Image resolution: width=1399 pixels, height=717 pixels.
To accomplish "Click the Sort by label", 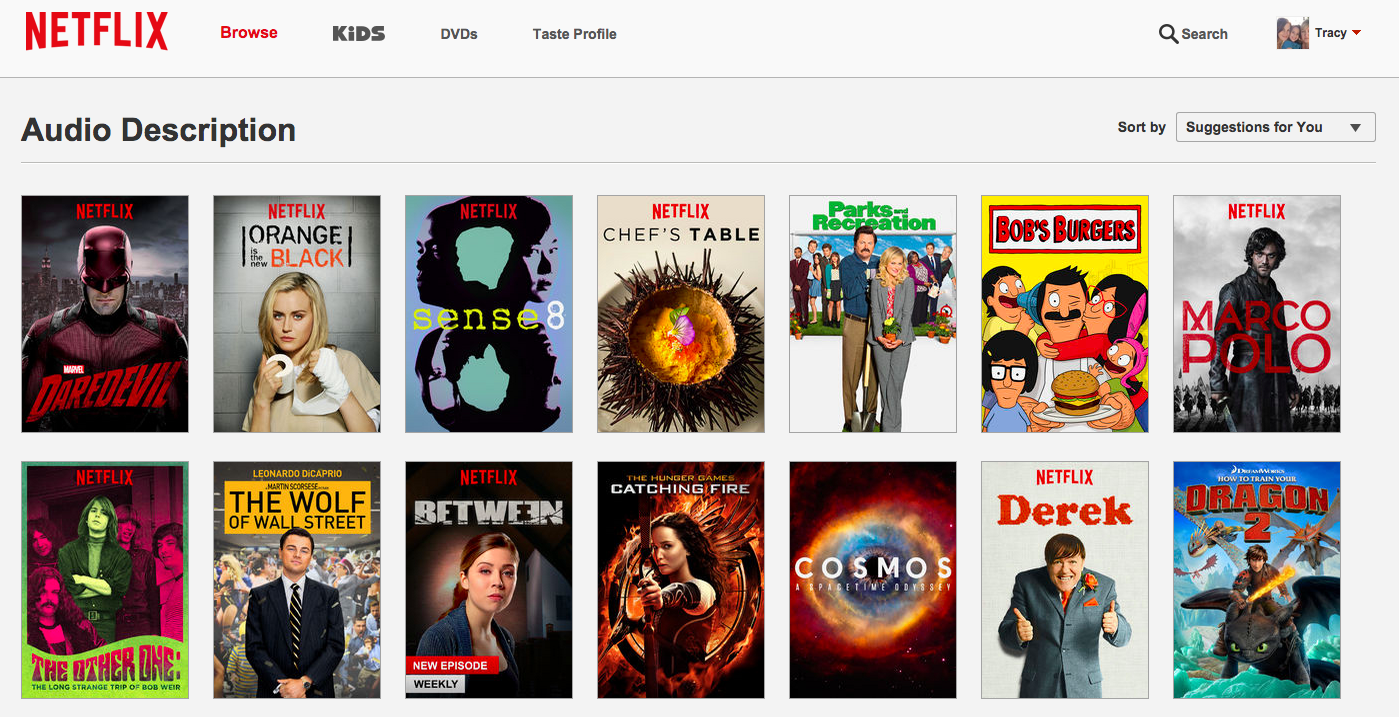I will (1142, 127).
